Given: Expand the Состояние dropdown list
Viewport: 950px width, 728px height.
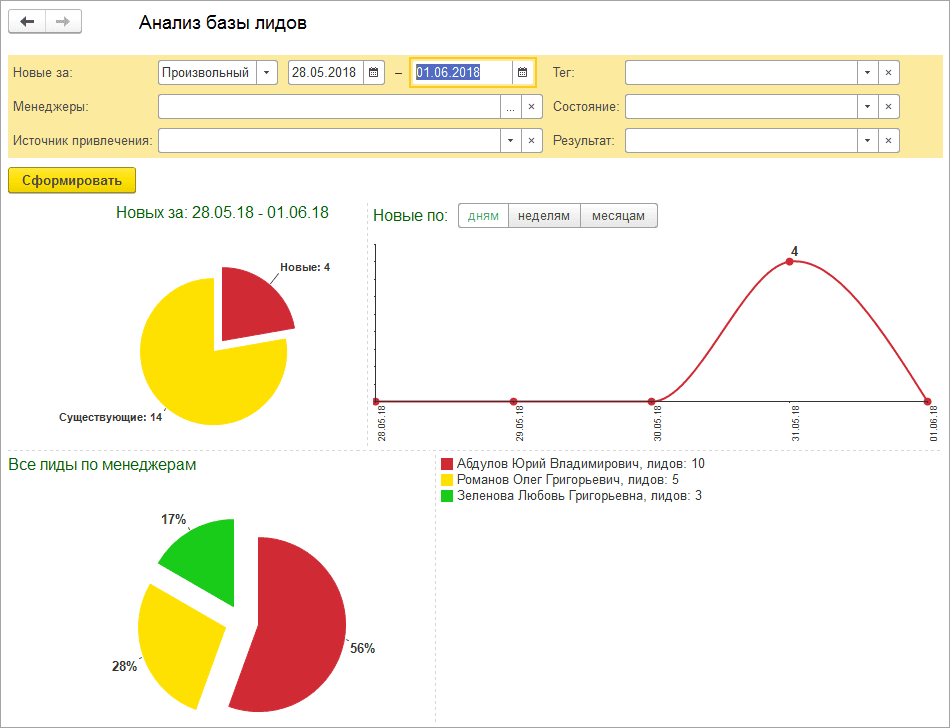Looking at the screenshot, I should (868, 107).
